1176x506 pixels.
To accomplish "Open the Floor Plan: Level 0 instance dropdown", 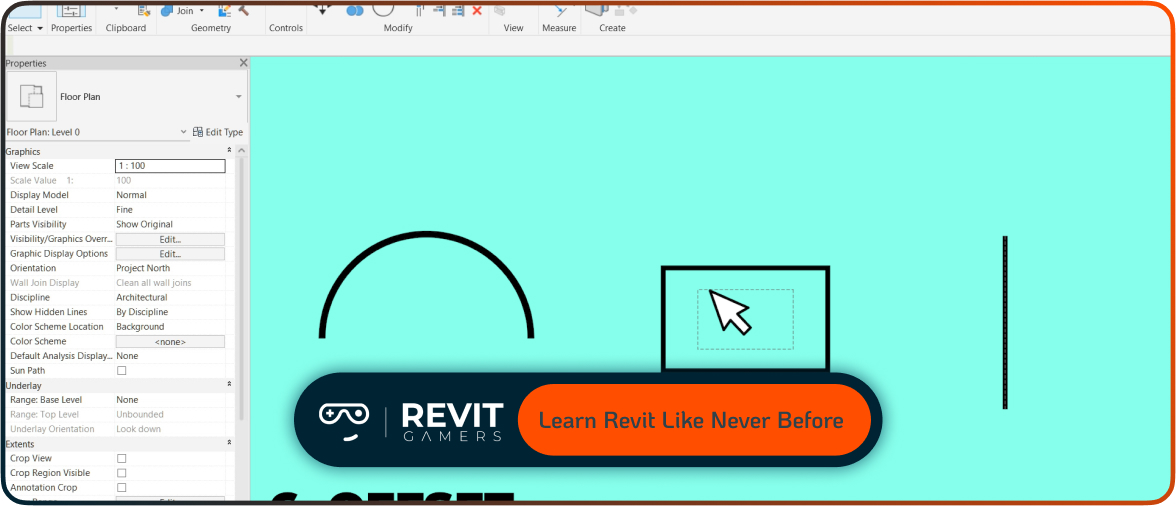I will [184, 132].
